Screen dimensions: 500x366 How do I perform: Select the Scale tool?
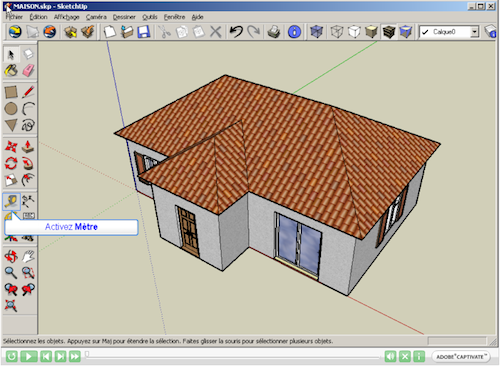(11, 180)
